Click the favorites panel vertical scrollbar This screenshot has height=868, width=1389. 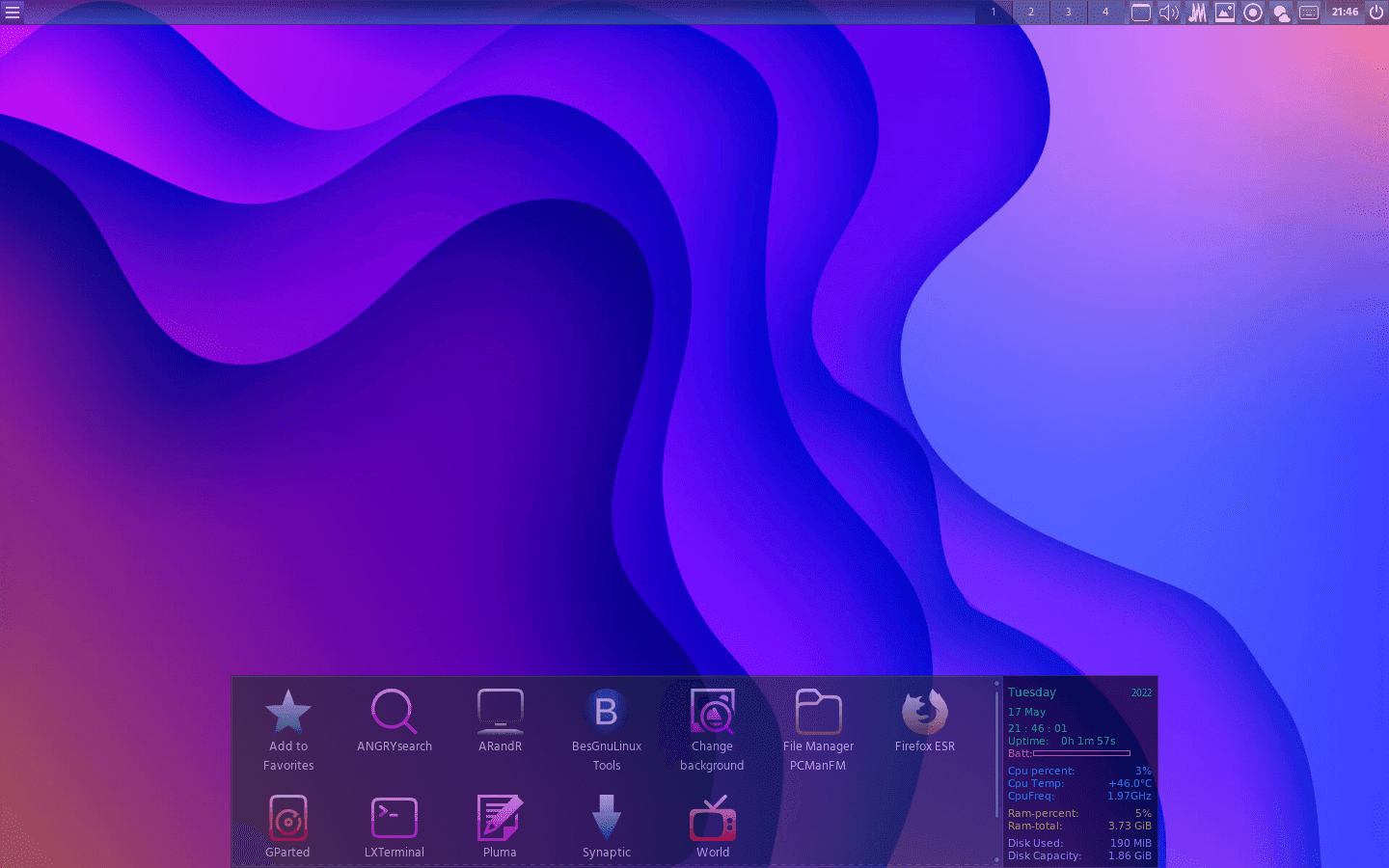click(996, 772)
